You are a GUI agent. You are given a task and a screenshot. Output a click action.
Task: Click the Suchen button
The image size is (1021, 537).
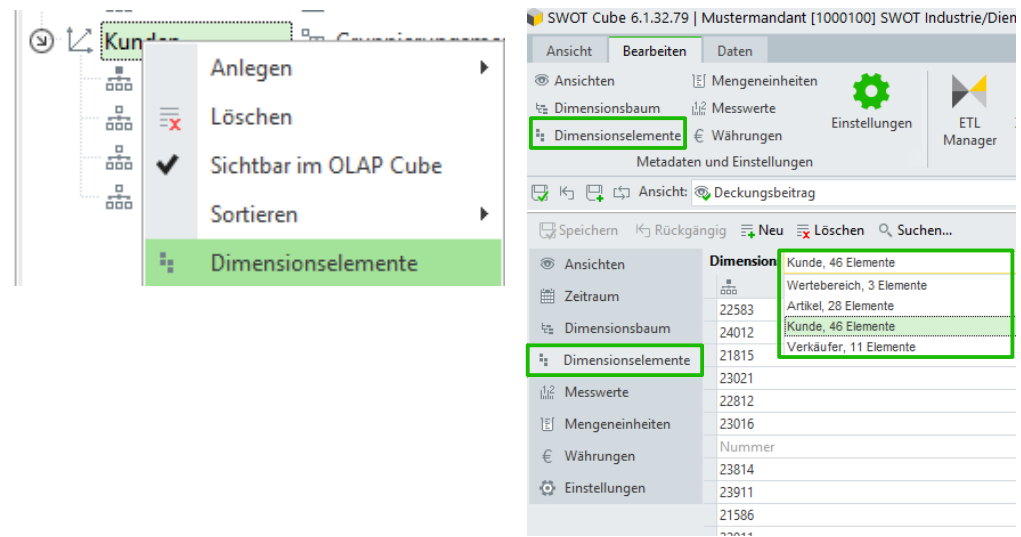click(x=914, y=230)
